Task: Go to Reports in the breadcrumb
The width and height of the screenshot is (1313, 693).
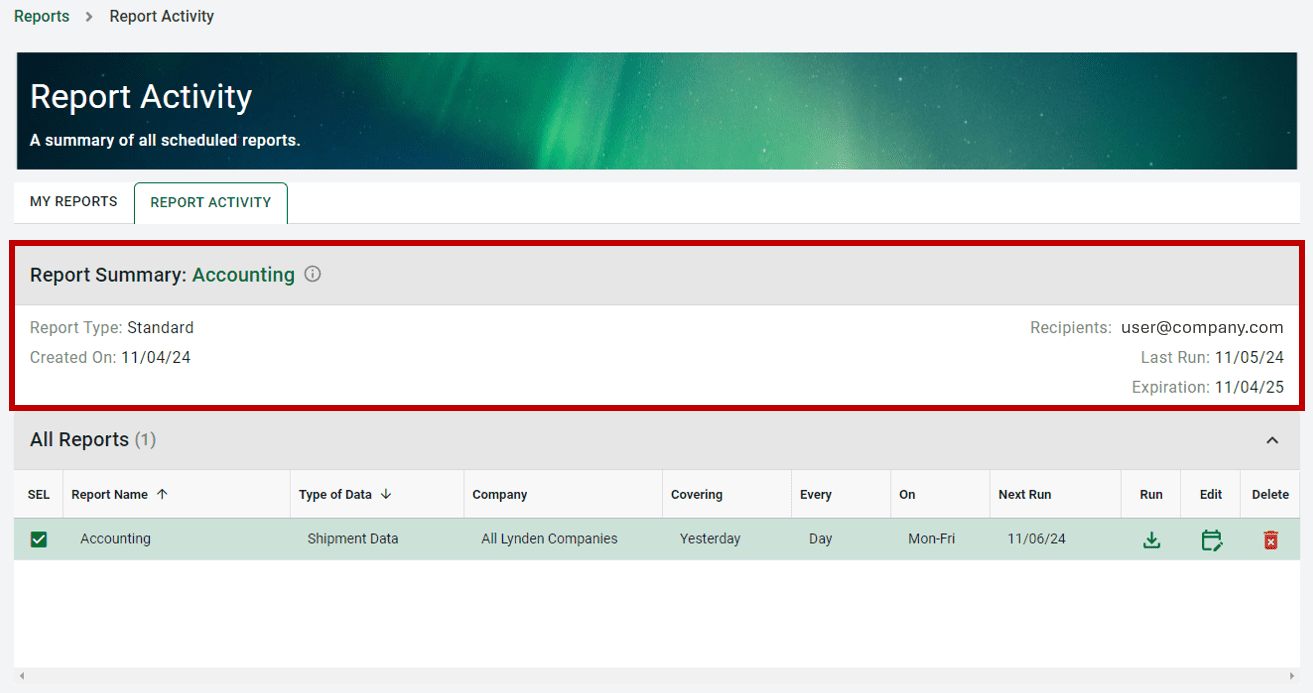Action: (42, 16)
